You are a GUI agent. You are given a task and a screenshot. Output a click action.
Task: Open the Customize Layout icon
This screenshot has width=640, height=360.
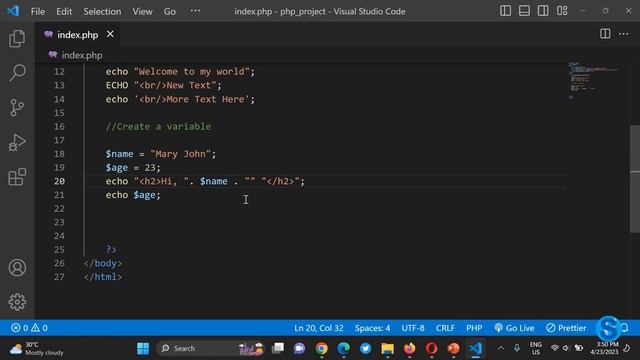click(562, 11)
